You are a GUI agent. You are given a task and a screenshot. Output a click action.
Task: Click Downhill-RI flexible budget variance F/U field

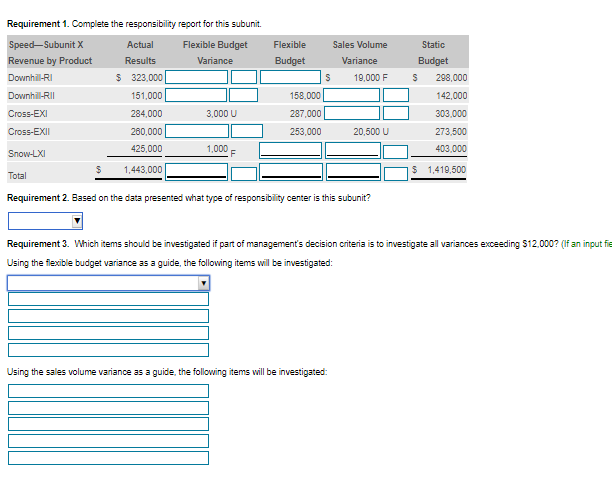click(x=244, y=77)
